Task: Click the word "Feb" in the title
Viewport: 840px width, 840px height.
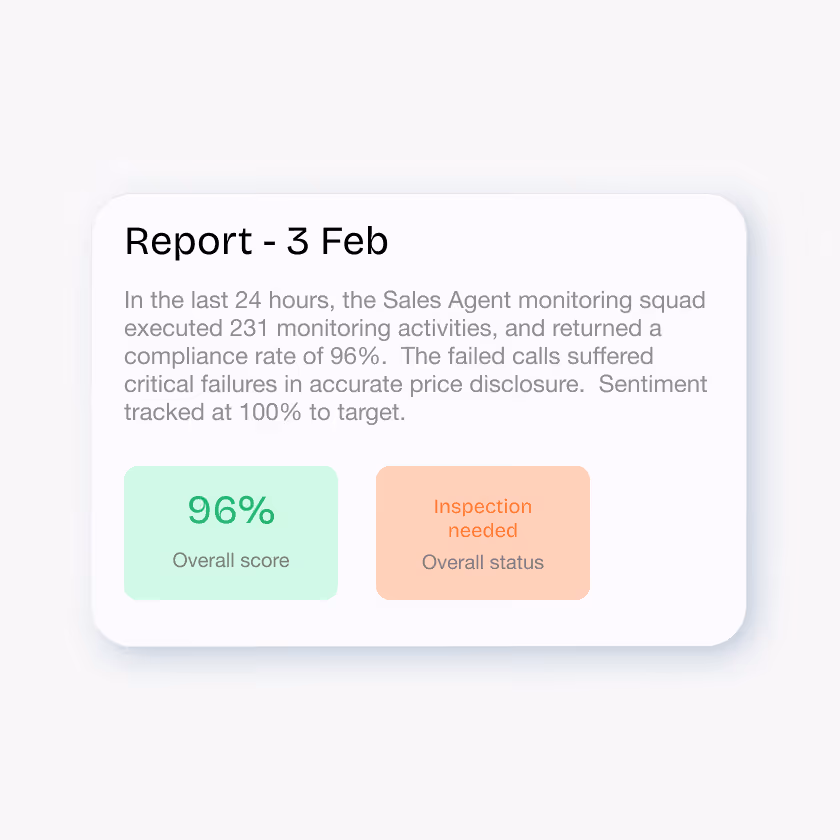Action: coord(354,242)
